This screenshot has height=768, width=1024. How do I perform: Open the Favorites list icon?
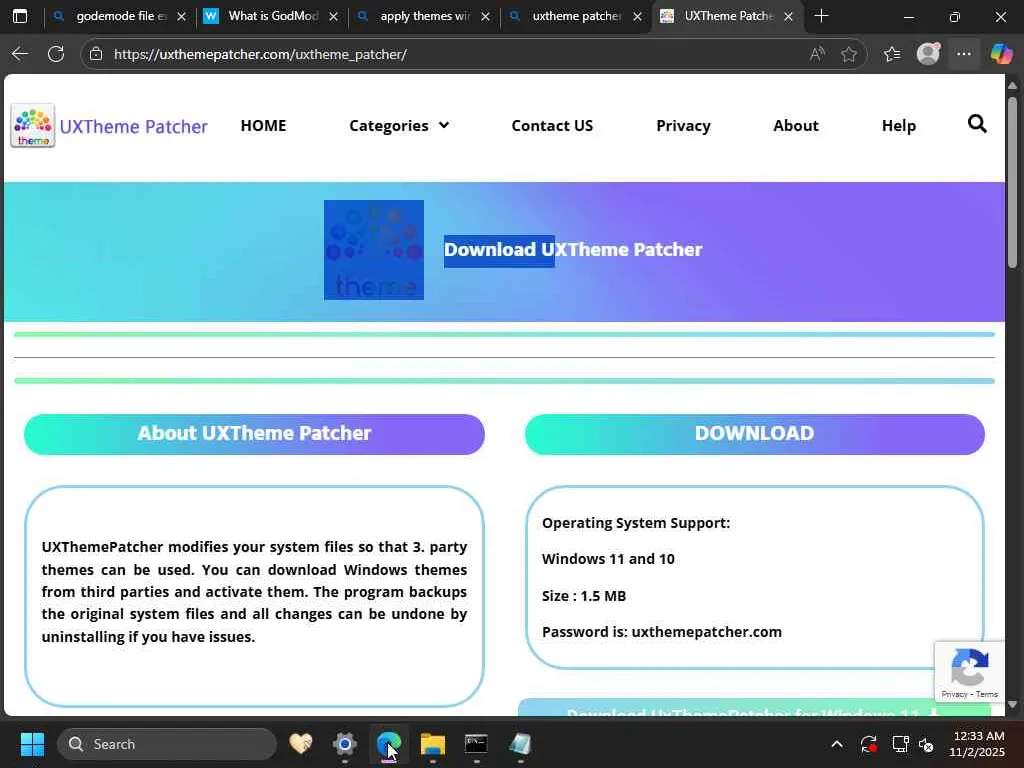[x=891, y=54]
